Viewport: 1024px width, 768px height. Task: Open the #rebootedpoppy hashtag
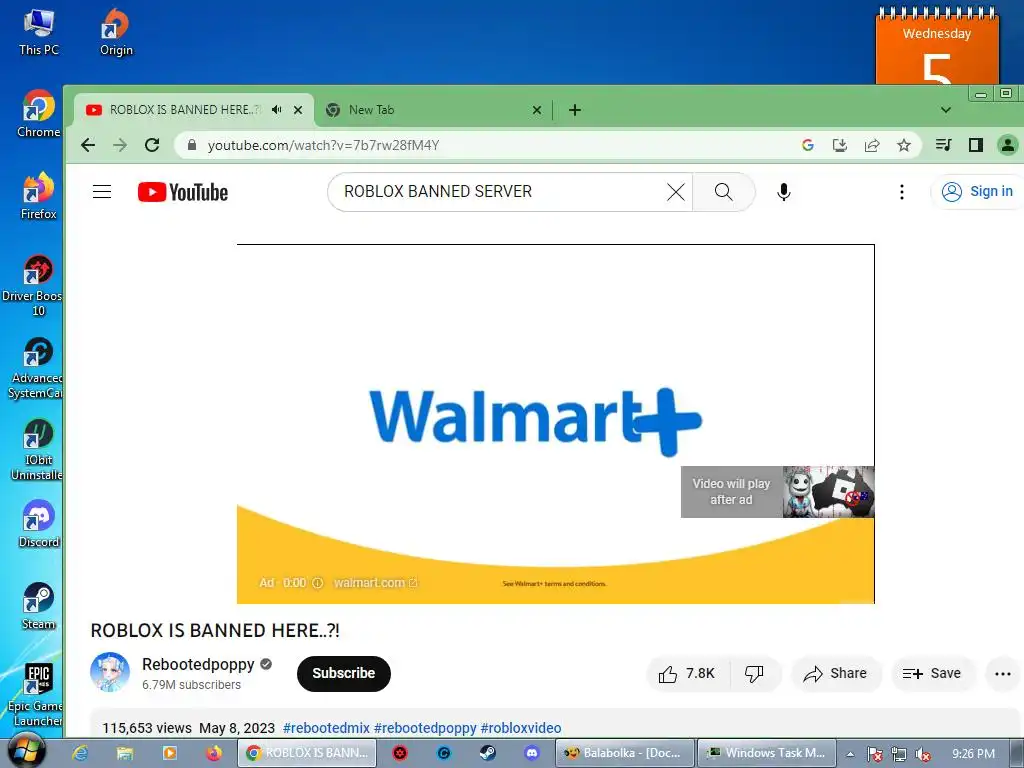point(425,728)
